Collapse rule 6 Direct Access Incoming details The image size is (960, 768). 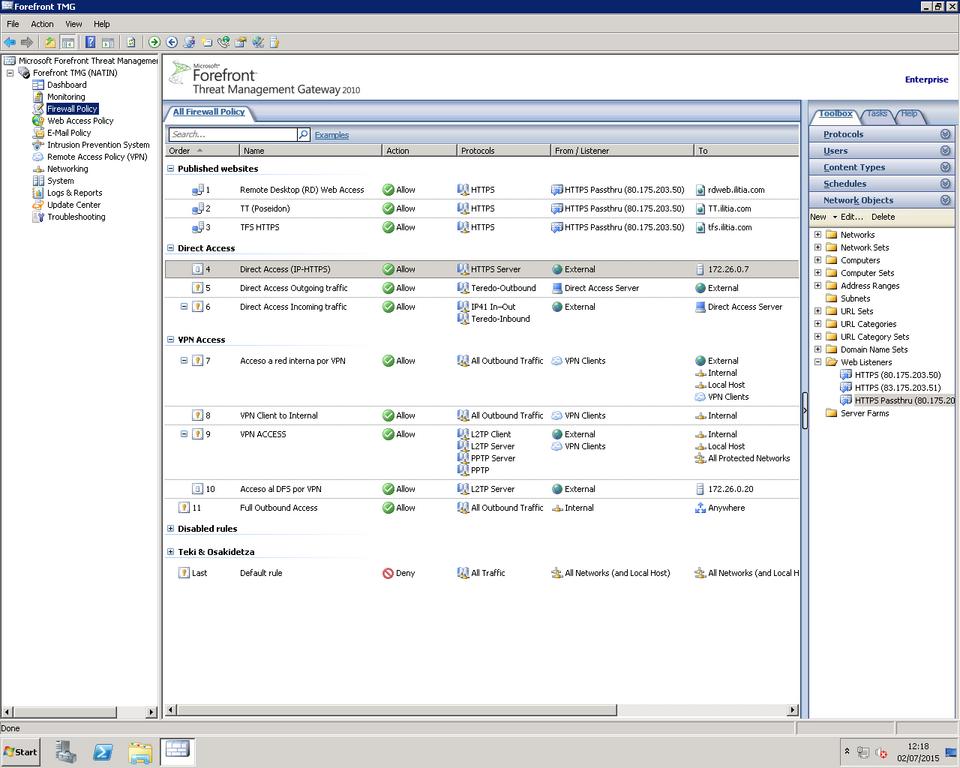click(184, 306)
